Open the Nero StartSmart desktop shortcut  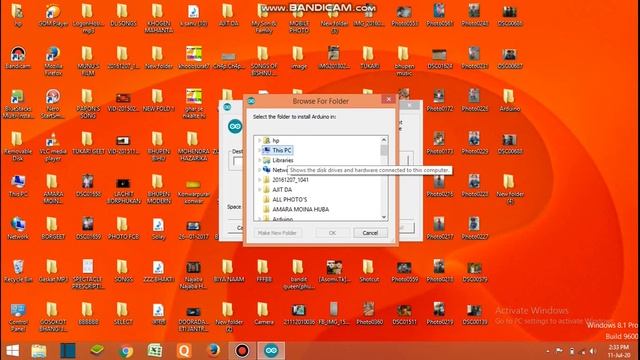[x=53, y=104]
